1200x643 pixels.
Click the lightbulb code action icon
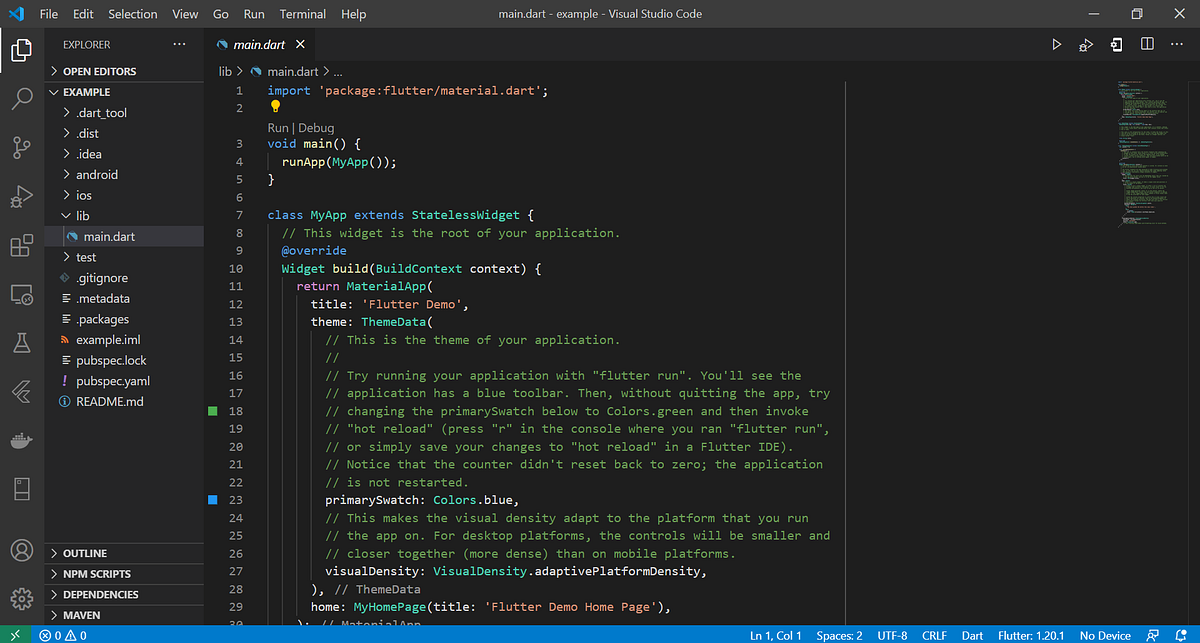click(x=276, y=107)
